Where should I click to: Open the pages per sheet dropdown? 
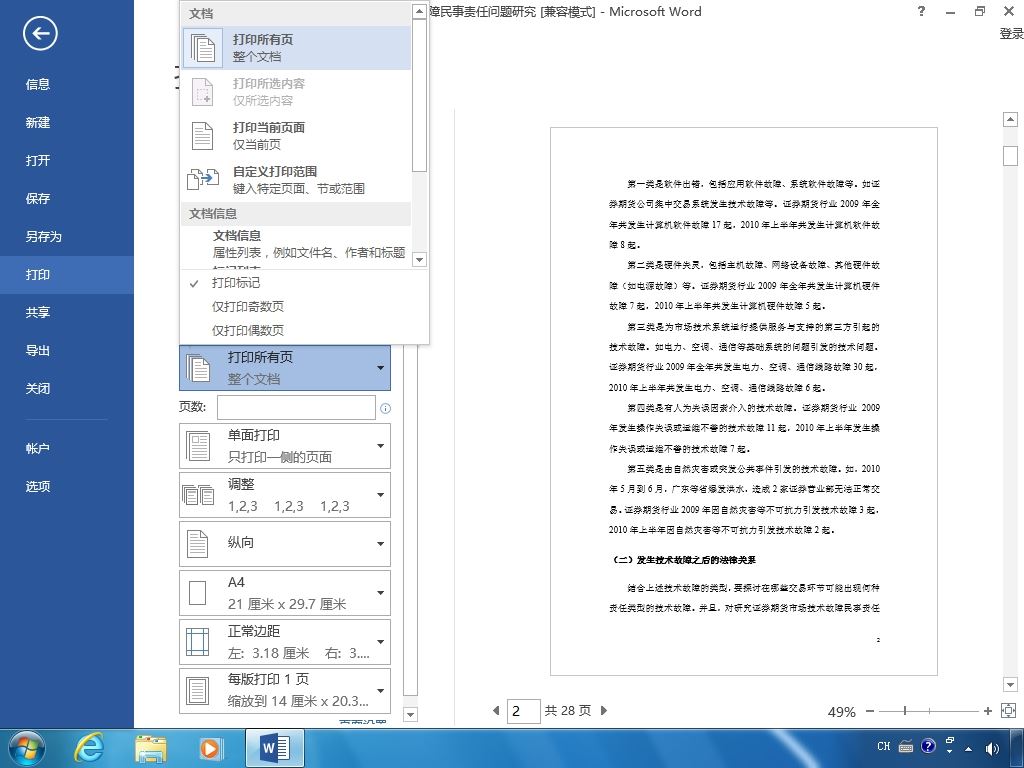pyautogui.click(x=285, y=691)
